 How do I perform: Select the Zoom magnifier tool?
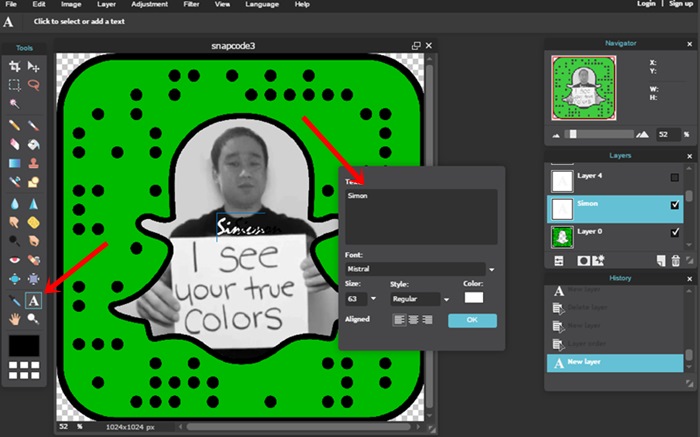[x=33, y=319]
